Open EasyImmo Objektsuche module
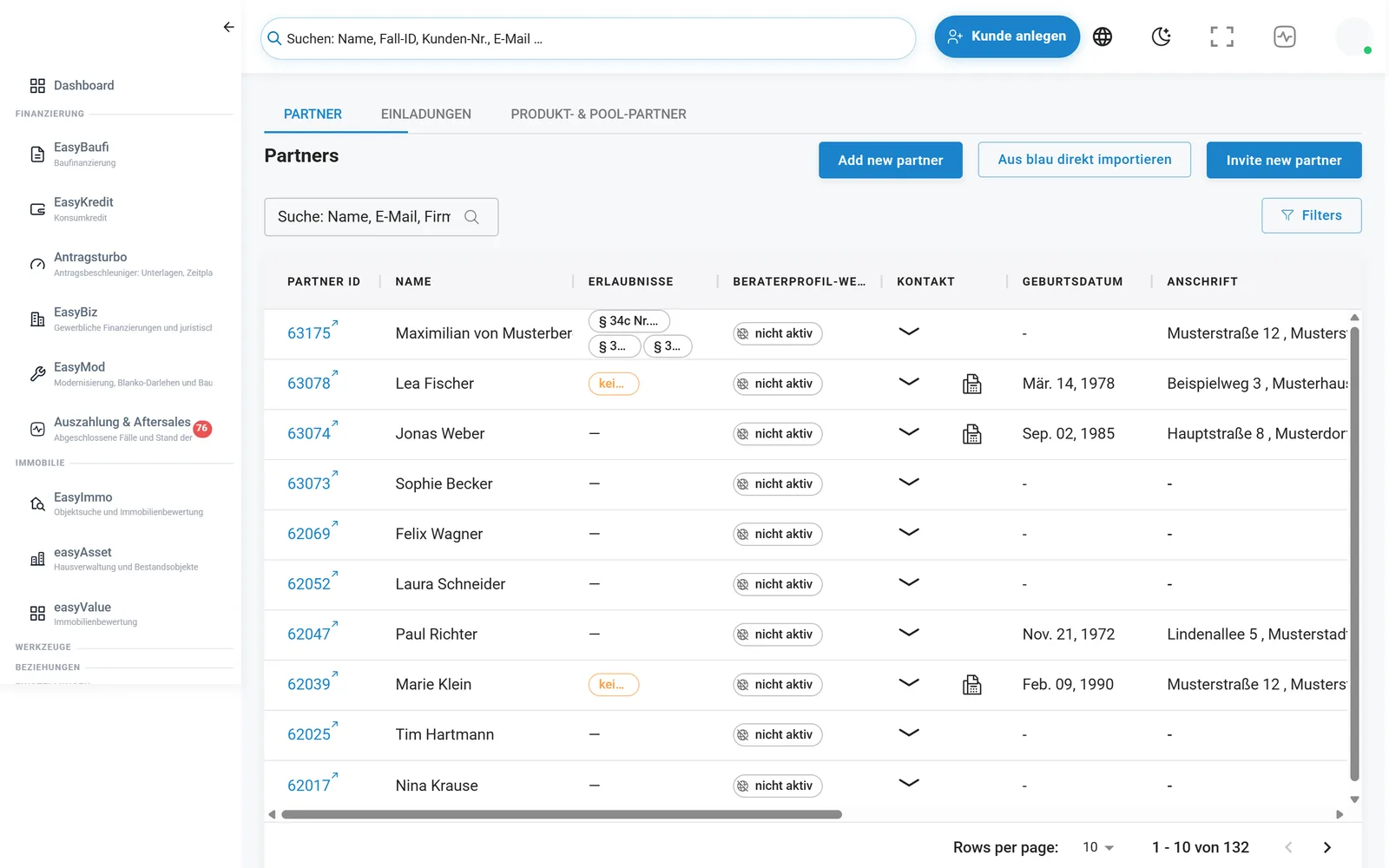Viewport: 1389px width, 868px height. tap(117, 503)
